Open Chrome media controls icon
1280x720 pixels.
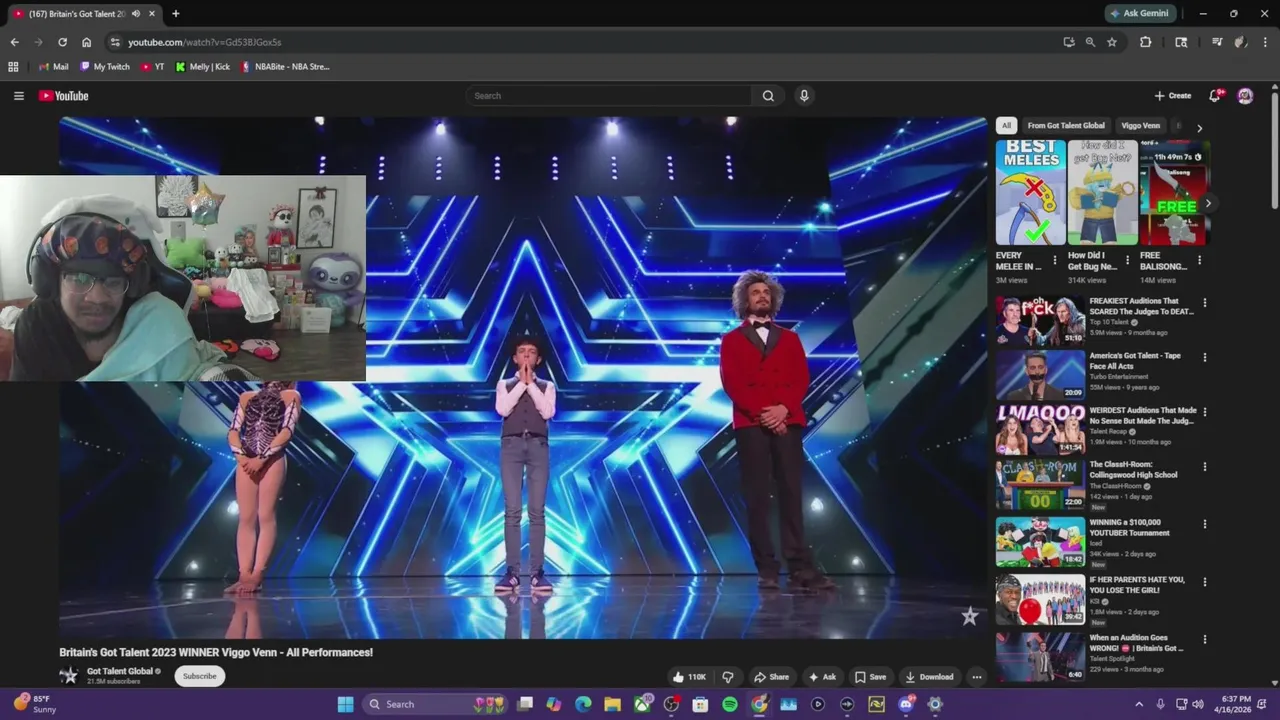point(1217,42)
